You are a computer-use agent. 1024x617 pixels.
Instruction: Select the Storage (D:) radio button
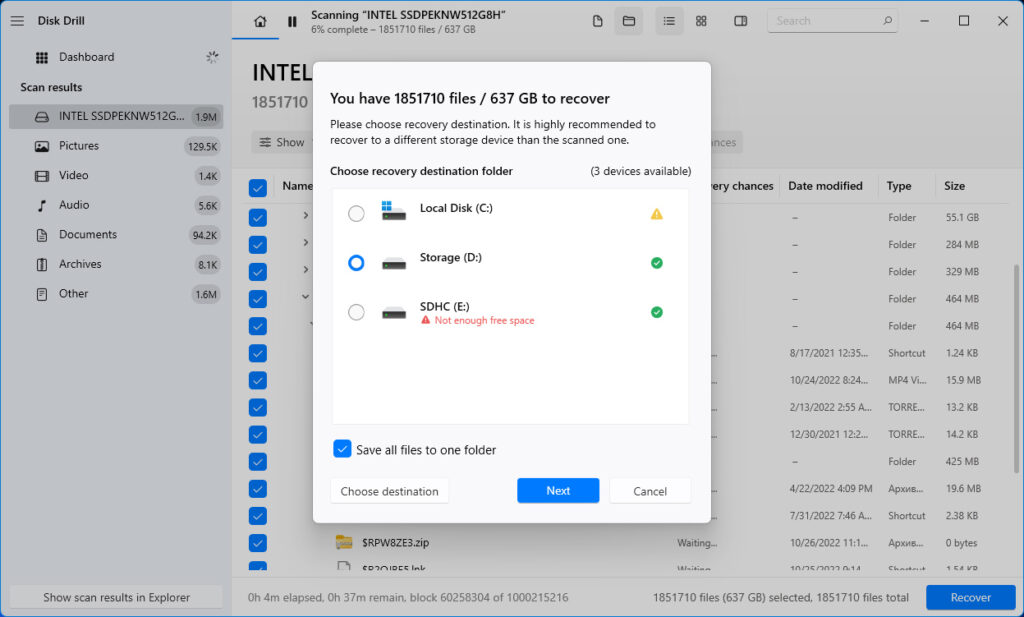pos(356,262)
